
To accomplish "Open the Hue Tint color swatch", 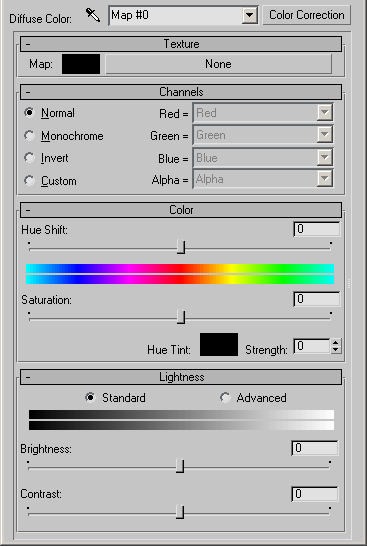I will tap(219, 344).
